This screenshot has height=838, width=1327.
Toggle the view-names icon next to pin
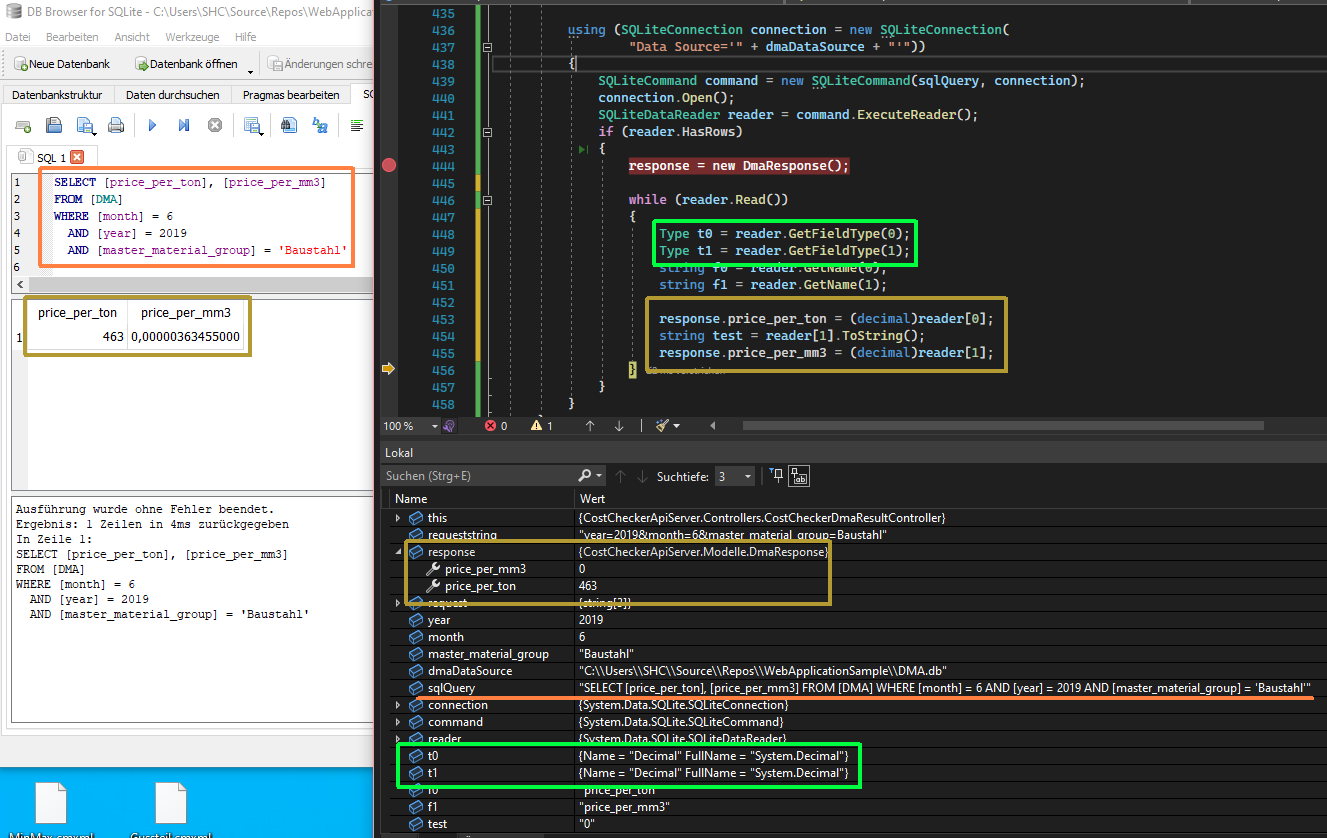pyautogui.click(x=799, y=476)
